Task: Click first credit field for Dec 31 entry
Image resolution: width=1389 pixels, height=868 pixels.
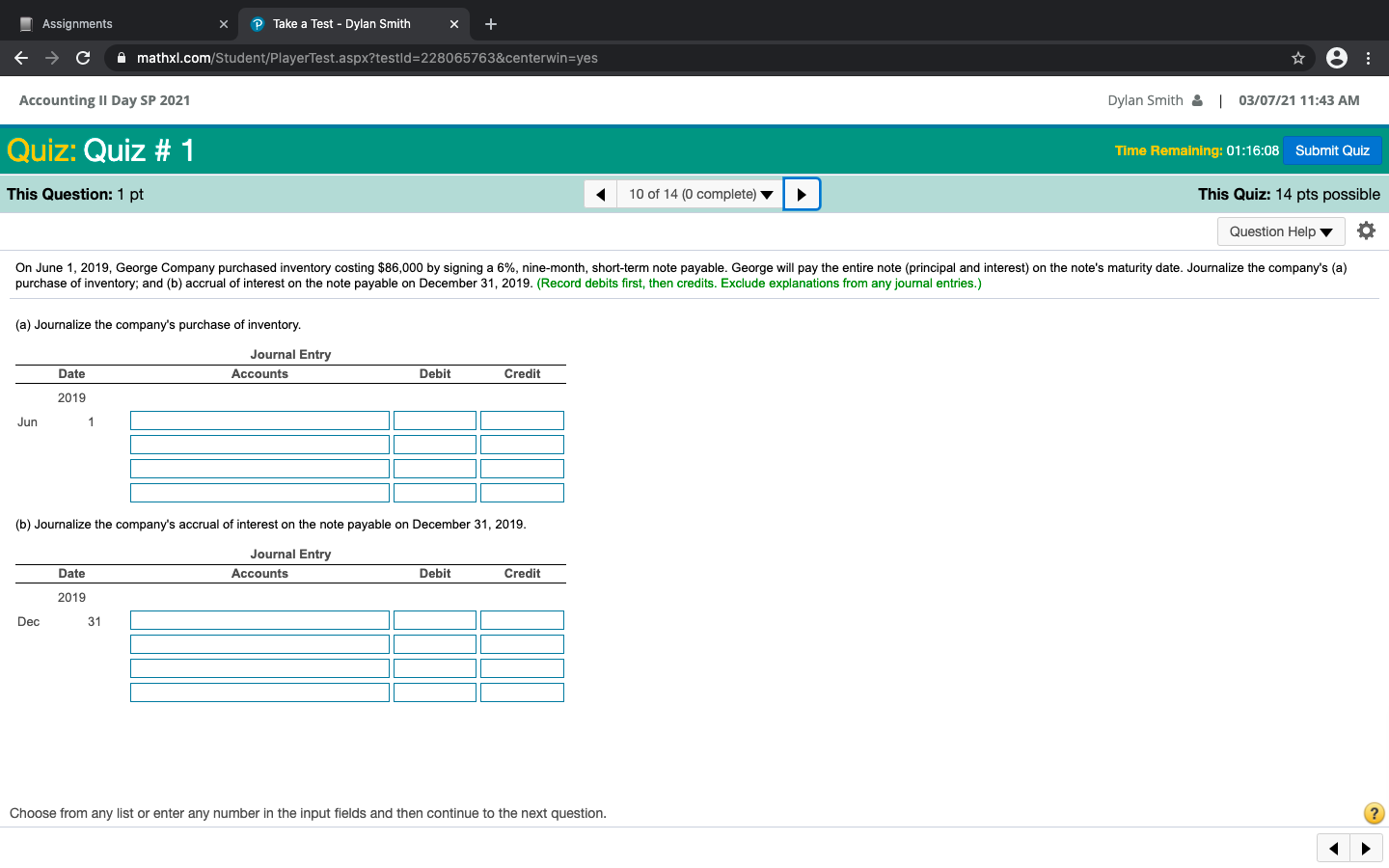Action: pos(522,620)
